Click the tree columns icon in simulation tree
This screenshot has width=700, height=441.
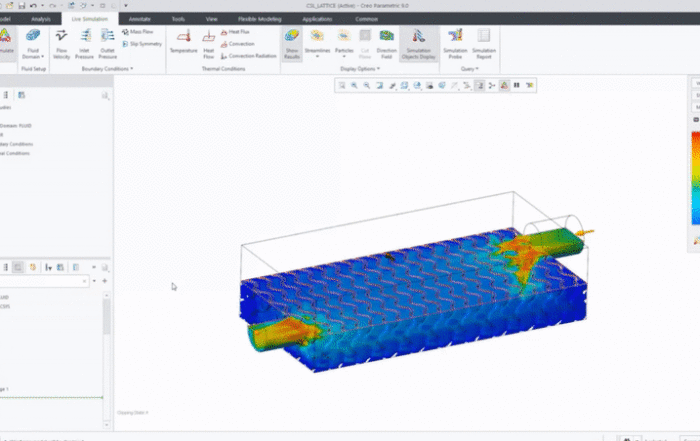click(x=21, y=95)
